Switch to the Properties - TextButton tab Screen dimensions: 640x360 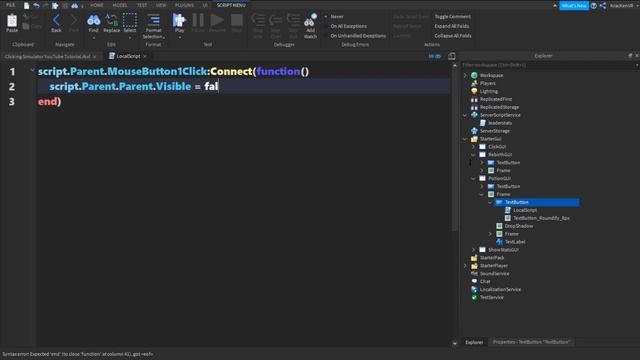pyautogui.click(x=531, y=342)
